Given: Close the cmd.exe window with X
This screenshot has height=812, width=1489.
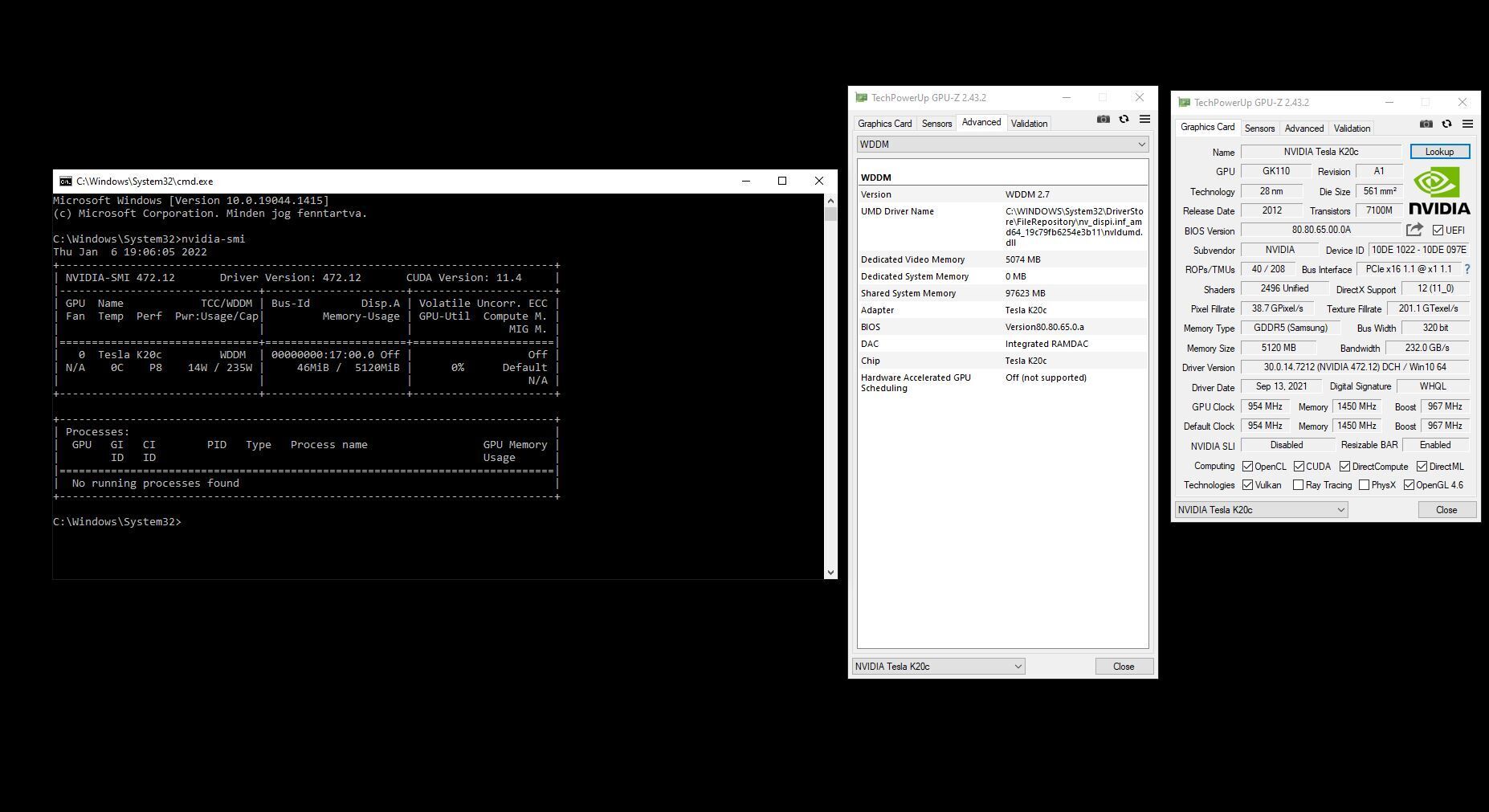Looking at the screenshot, I should click(819, 181).
